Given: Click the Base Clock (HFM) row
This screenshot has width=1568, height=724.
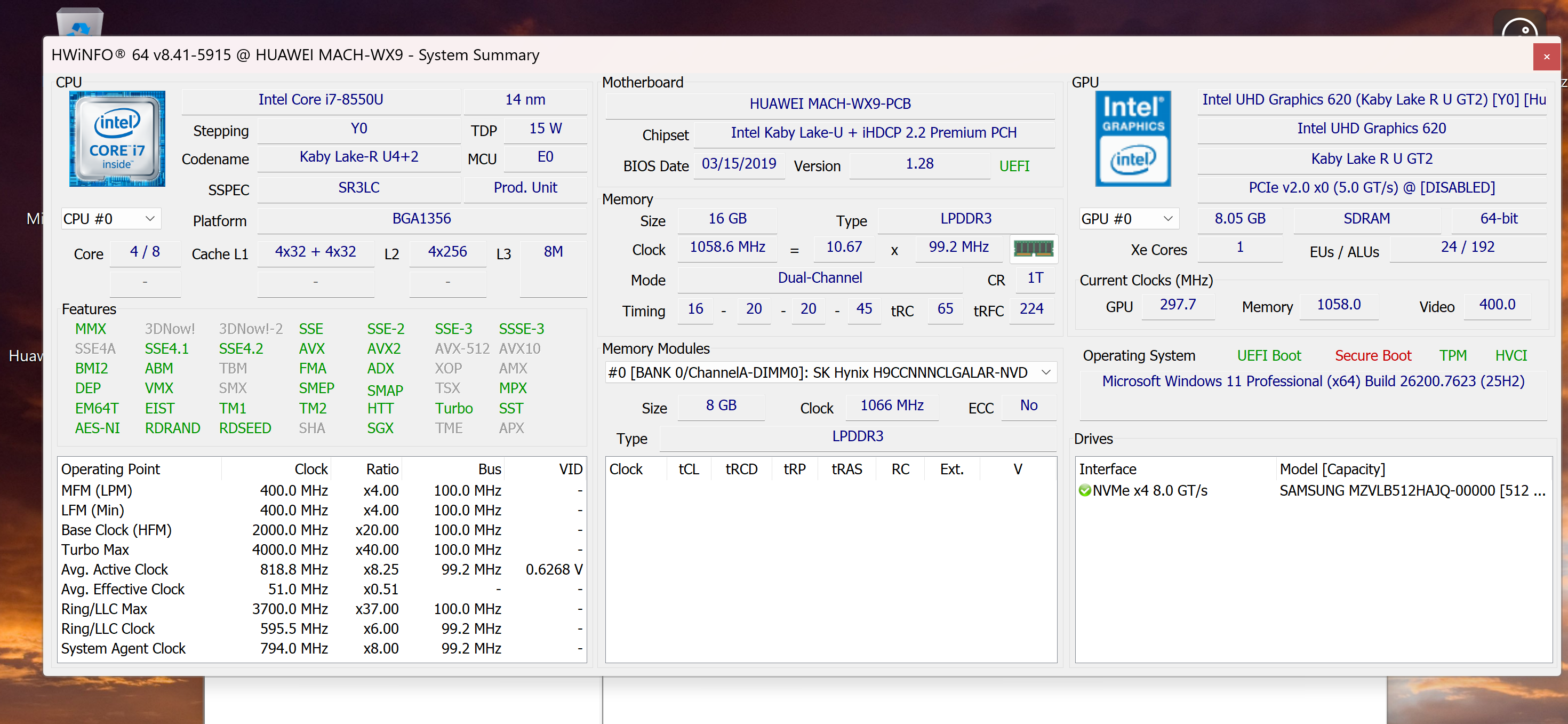Looking at the screenshot, I should pos(322,530).
